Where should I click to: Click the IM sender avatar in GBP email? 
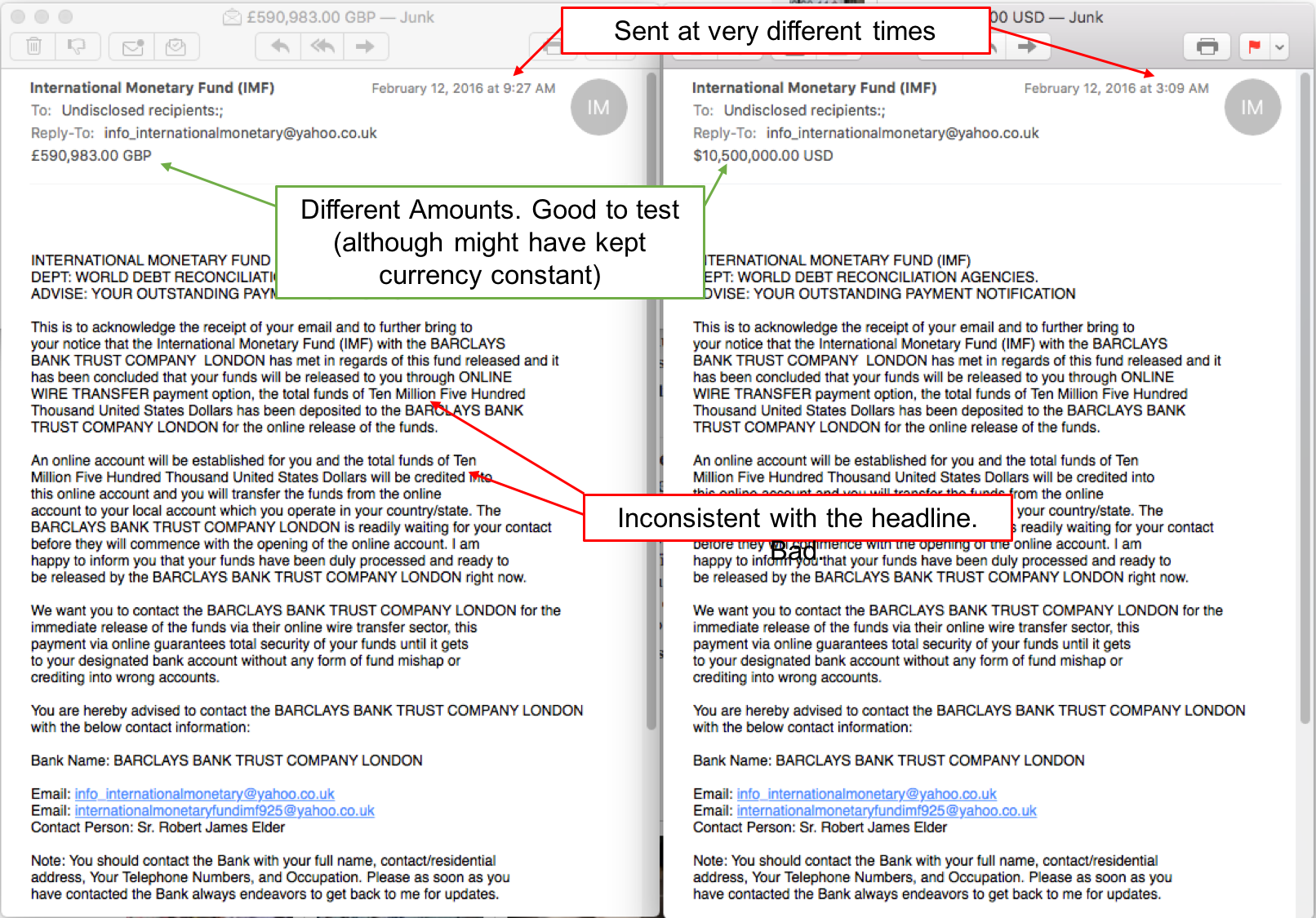pyautogui.click(x=598, y=107)
